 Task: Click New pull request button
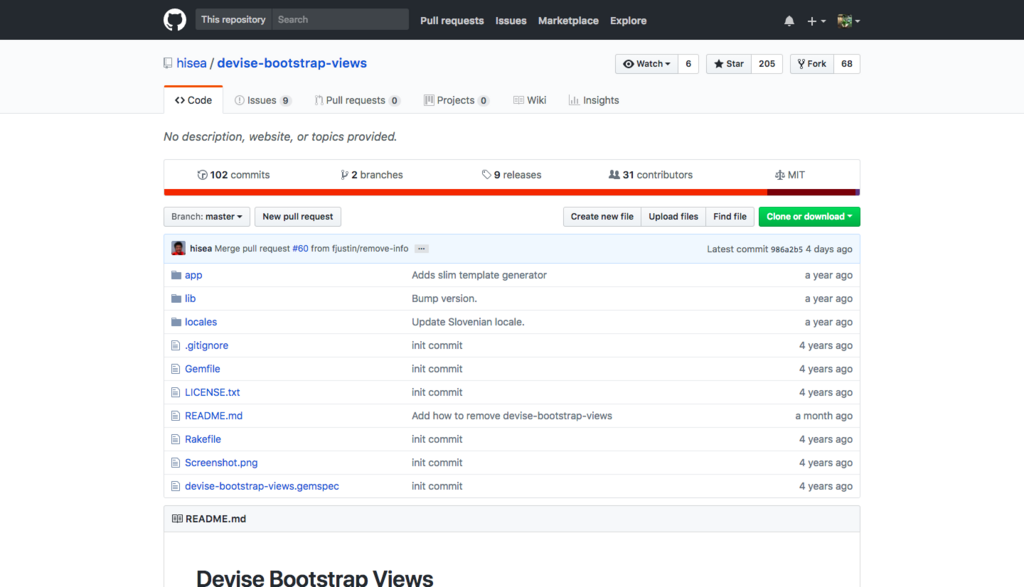[298, 217]
